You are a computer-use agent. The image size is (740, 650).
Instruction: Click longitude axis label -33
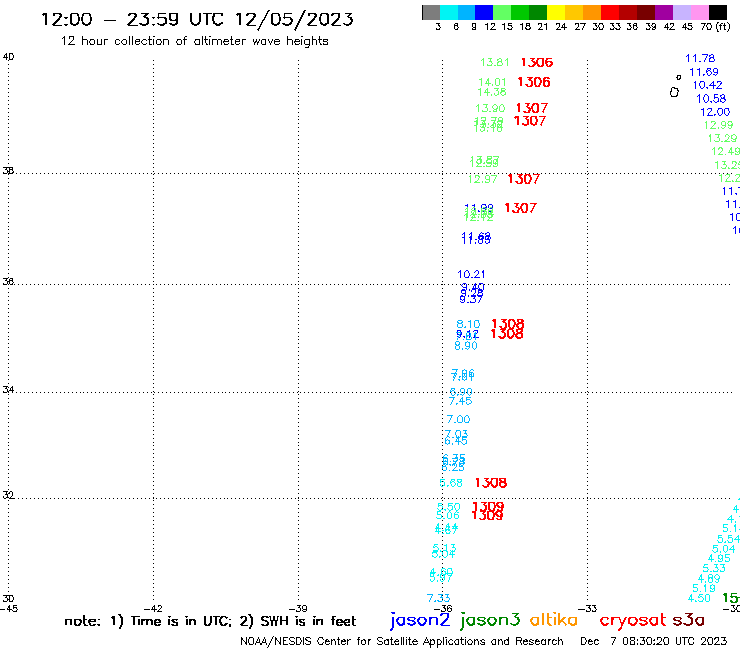(588, 609)
